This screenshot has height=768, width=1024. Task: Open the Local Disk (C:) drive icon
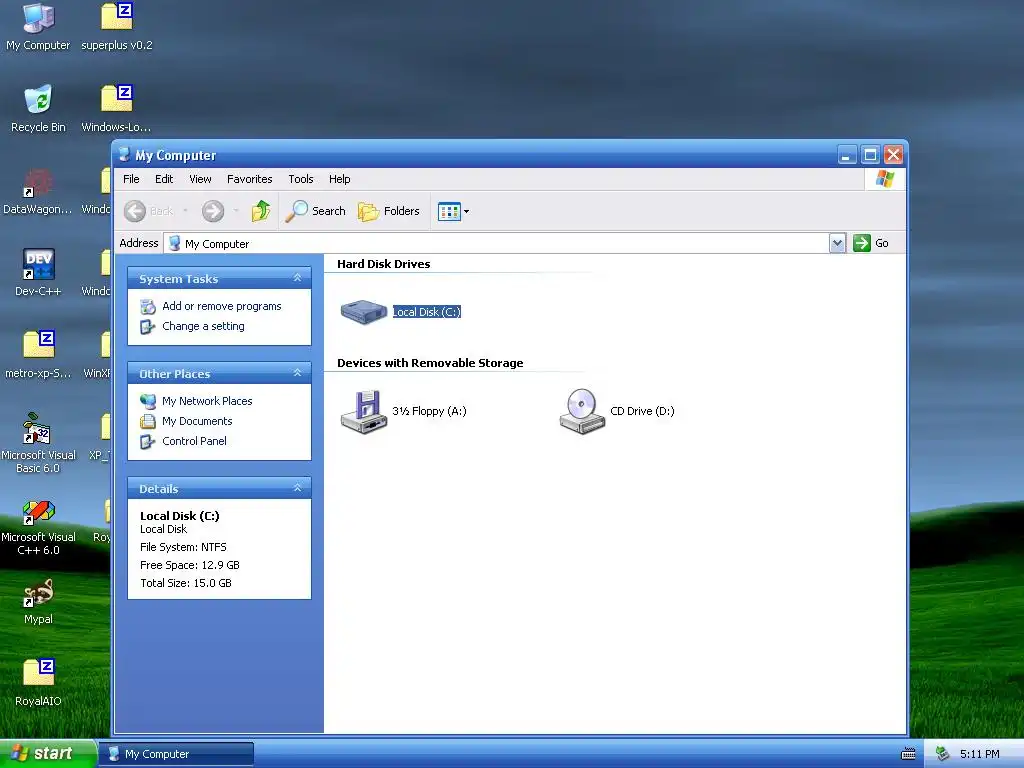[x=364, y=312]
